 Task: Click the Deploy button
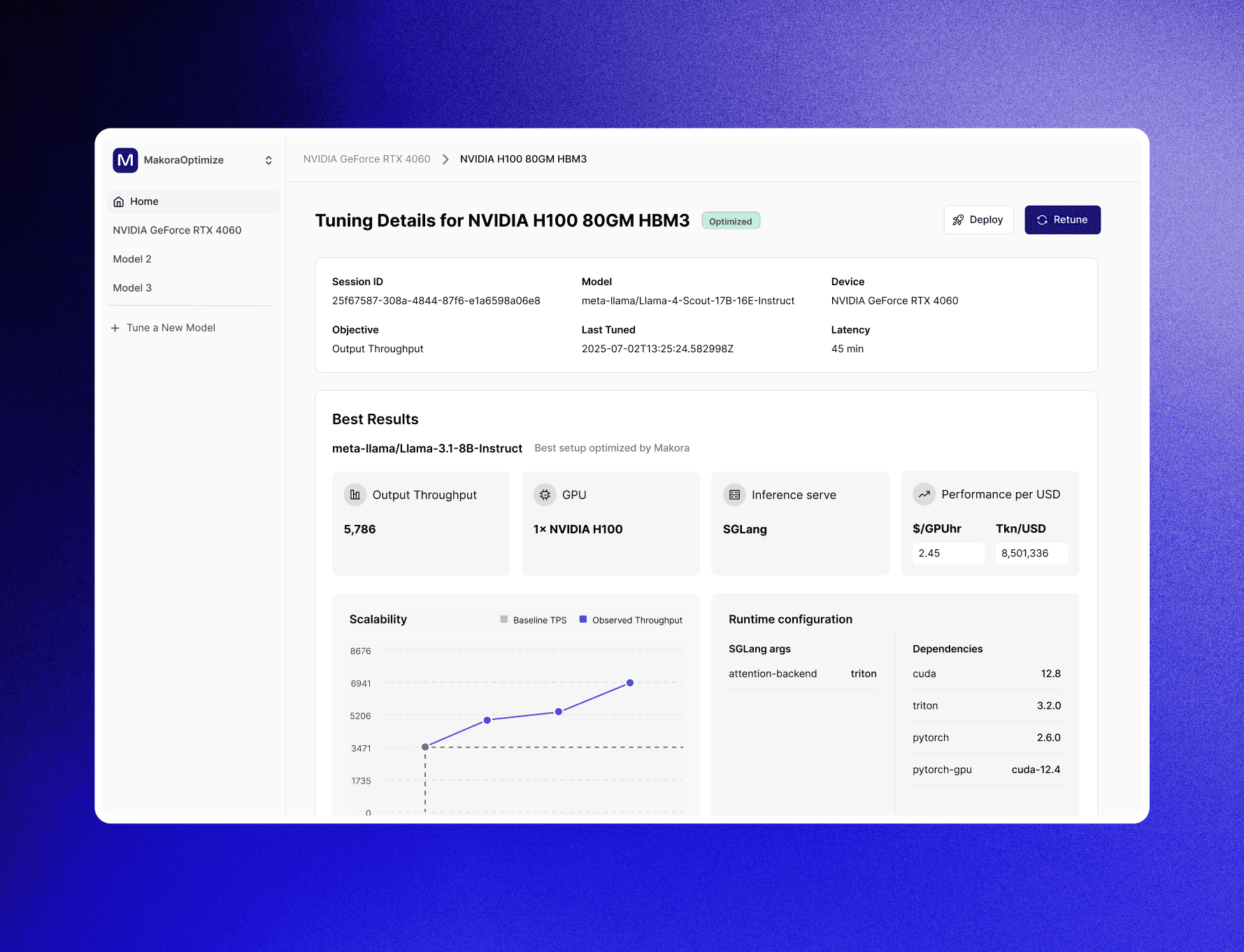(x=978, y=219)
